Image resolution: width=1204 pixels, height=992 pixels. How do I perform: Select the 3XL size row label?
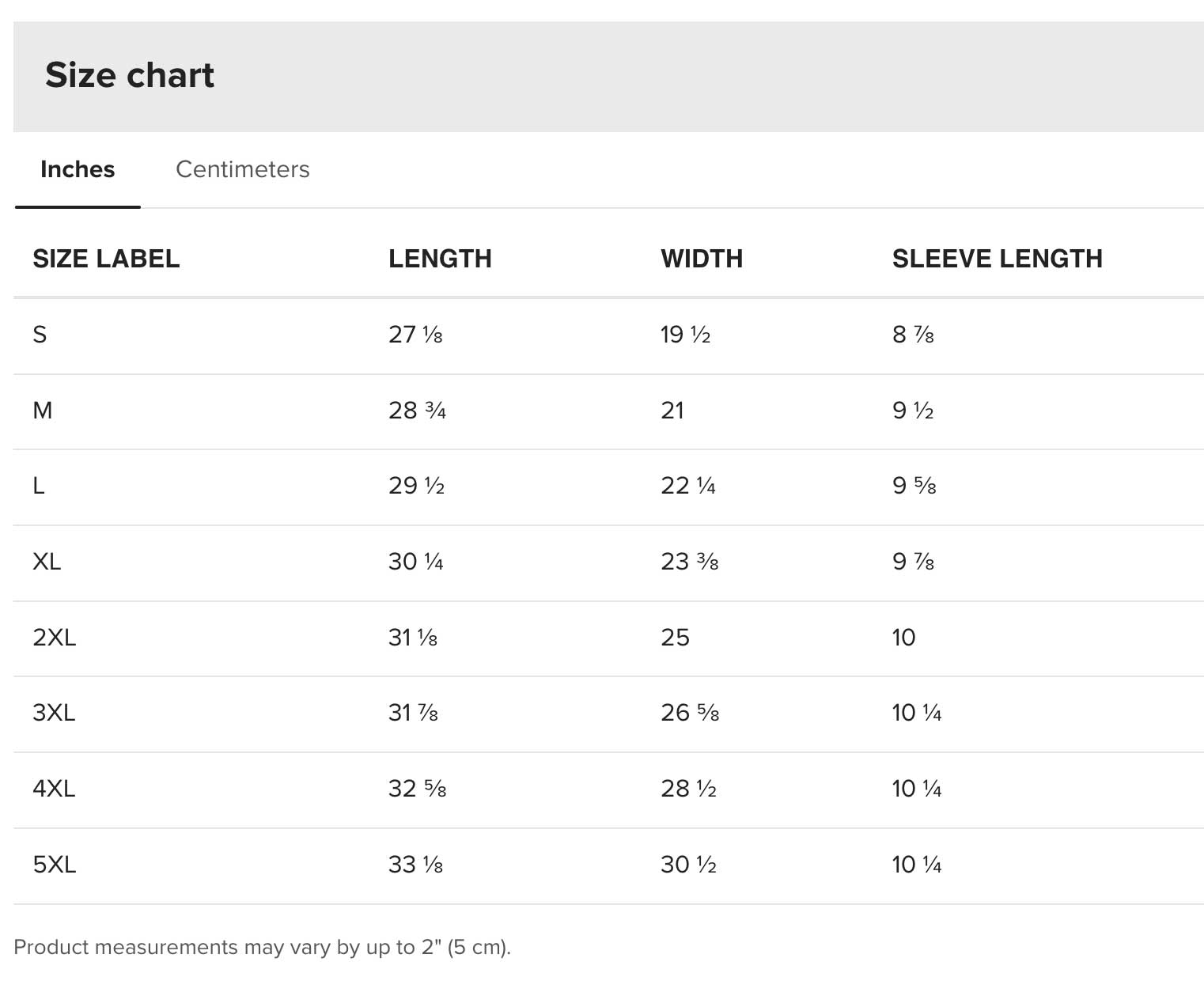[x=54, y=713]
